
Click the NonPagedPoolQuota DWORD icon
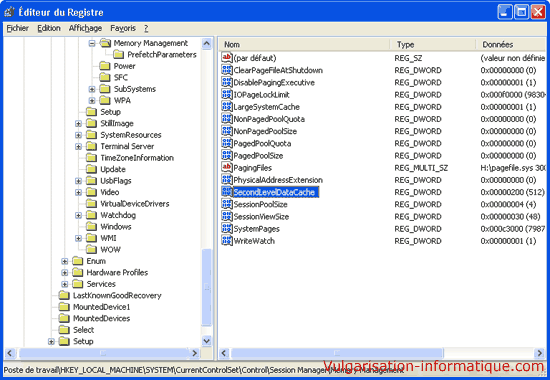click(227, 119)
